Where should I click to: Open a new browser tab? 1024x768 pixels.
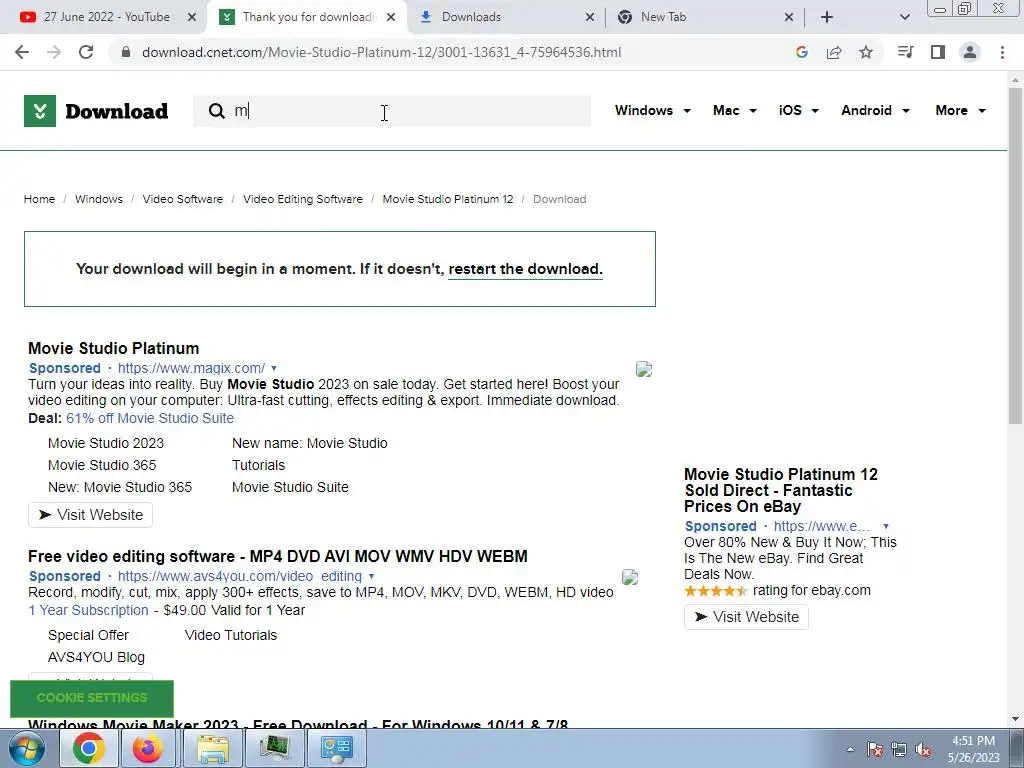827,17
